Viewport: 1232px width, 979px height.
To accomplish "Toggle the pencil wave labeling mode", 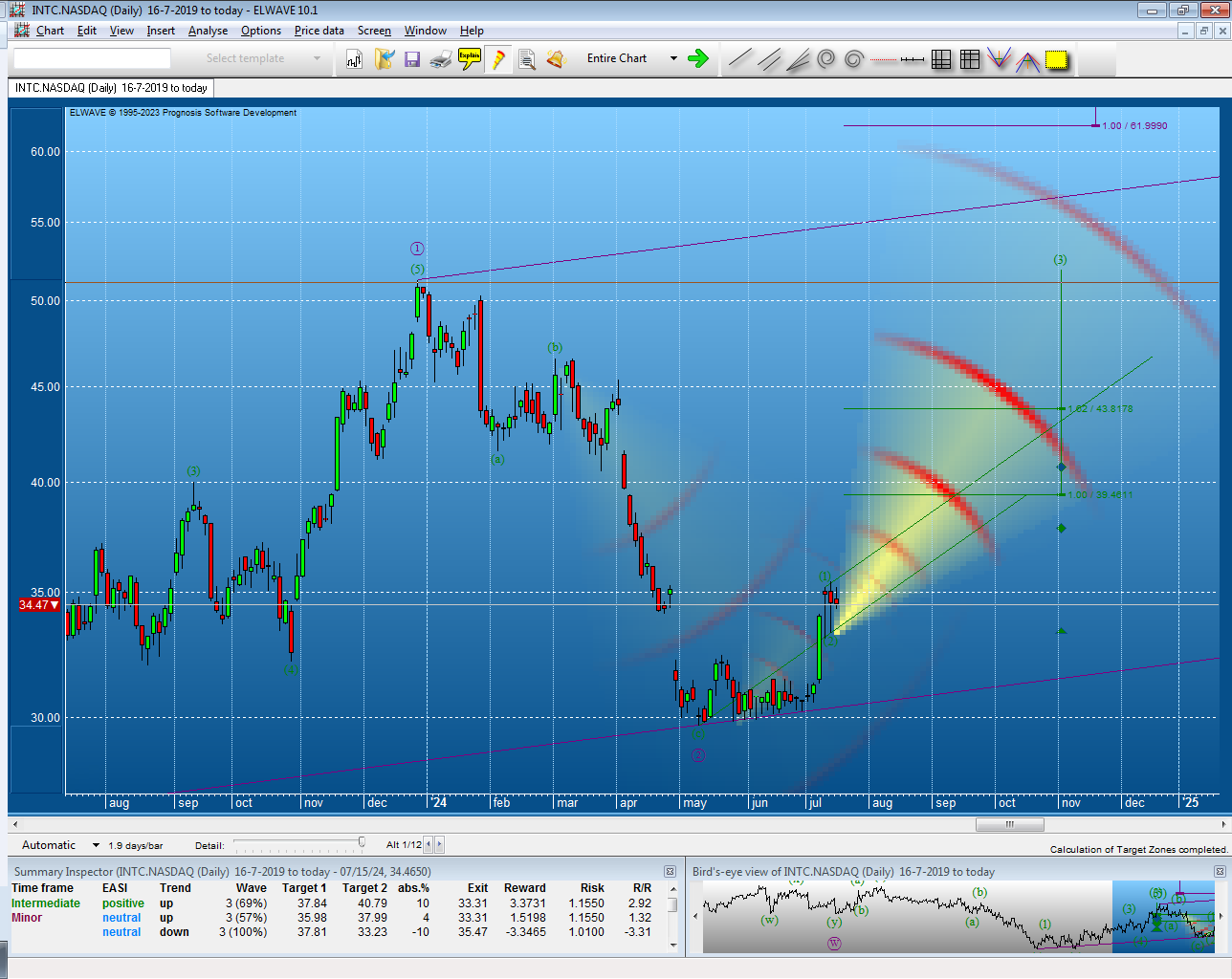I will click(x=498, y=59).
